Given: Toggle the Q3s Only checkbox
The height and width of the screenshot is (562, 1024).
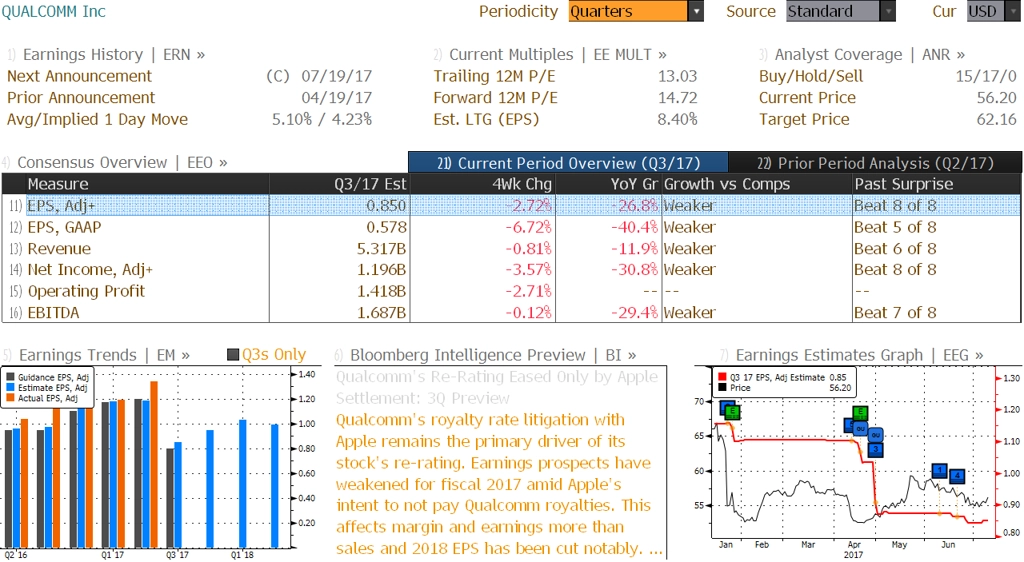Looking at the screenshot, I should click(x=233, y=354).
